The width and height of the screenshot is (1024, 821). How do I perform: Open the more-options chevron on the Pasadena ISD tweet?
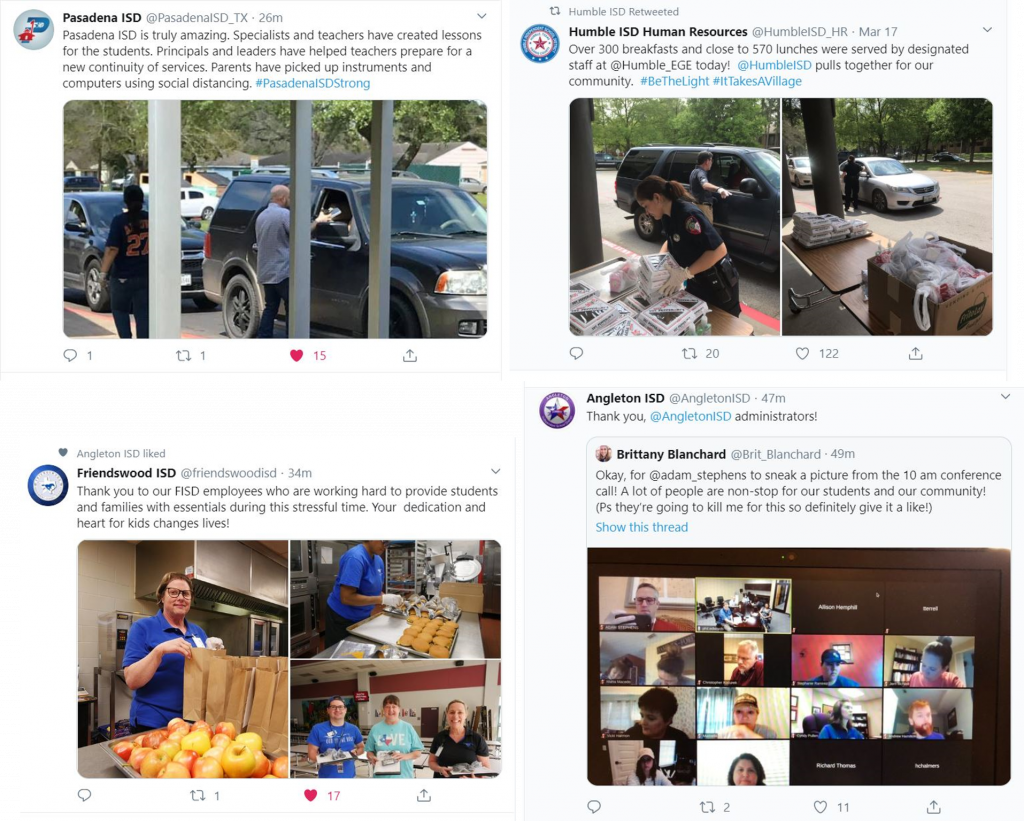[x=481, y=16]
